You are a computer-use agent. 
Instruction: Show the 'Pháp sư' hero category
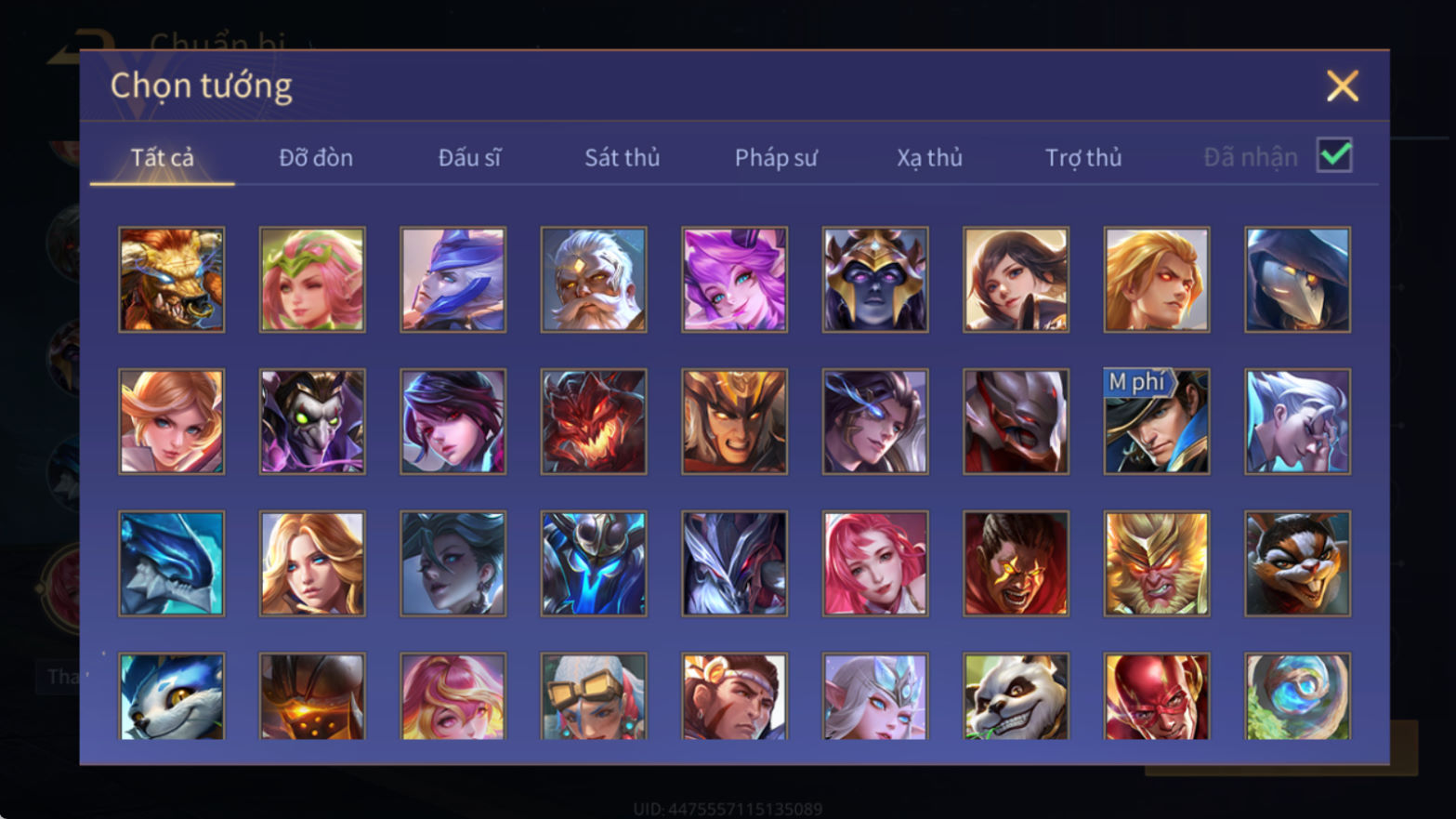point(776,158)
